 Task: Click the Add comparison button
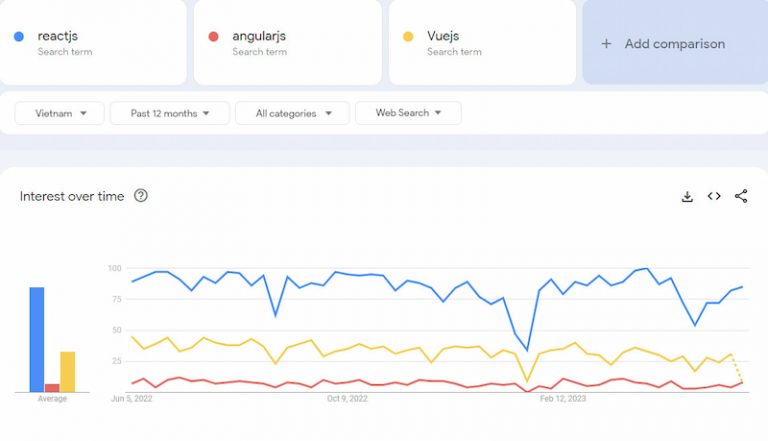click(674, 44)
